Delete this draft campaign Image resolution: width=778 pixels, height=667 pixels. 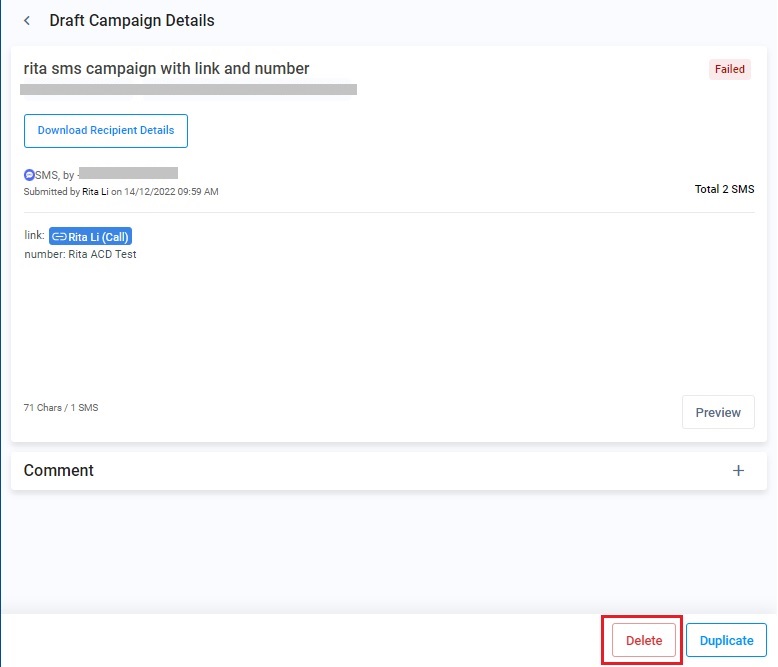644,640
